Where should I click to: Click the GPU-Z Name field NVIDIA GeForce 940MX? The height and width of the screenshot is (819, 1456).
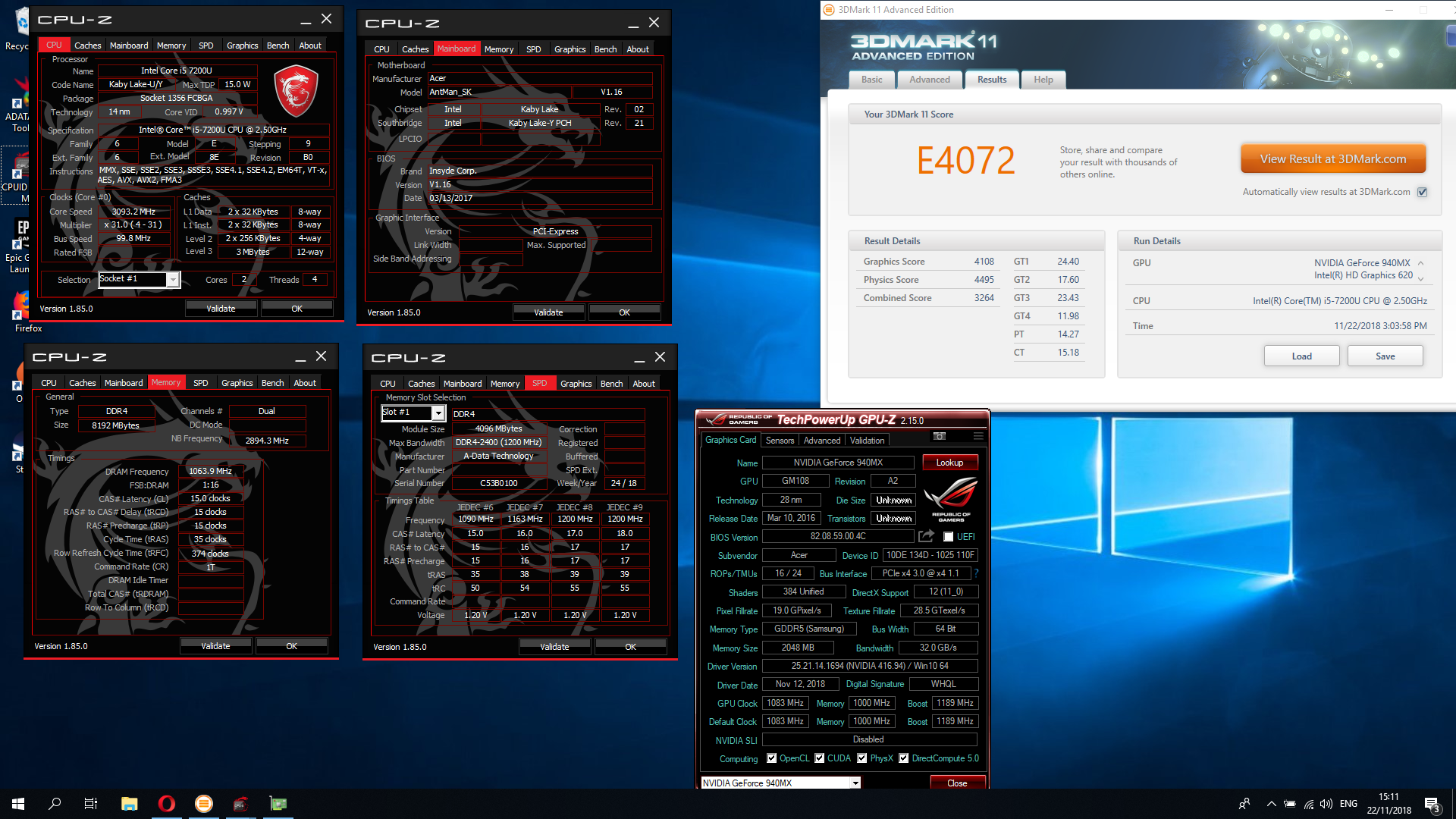[838, 463]
